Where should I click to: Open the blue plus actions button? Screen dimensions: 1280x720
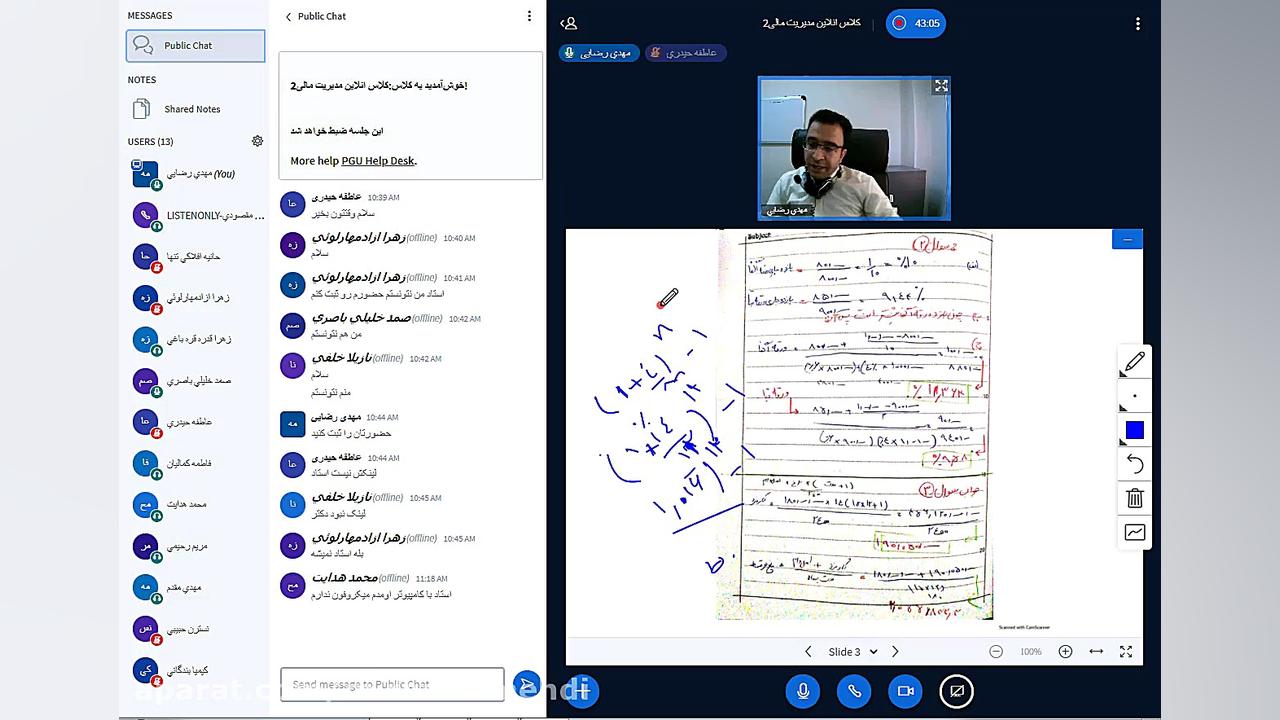point(581,691)
